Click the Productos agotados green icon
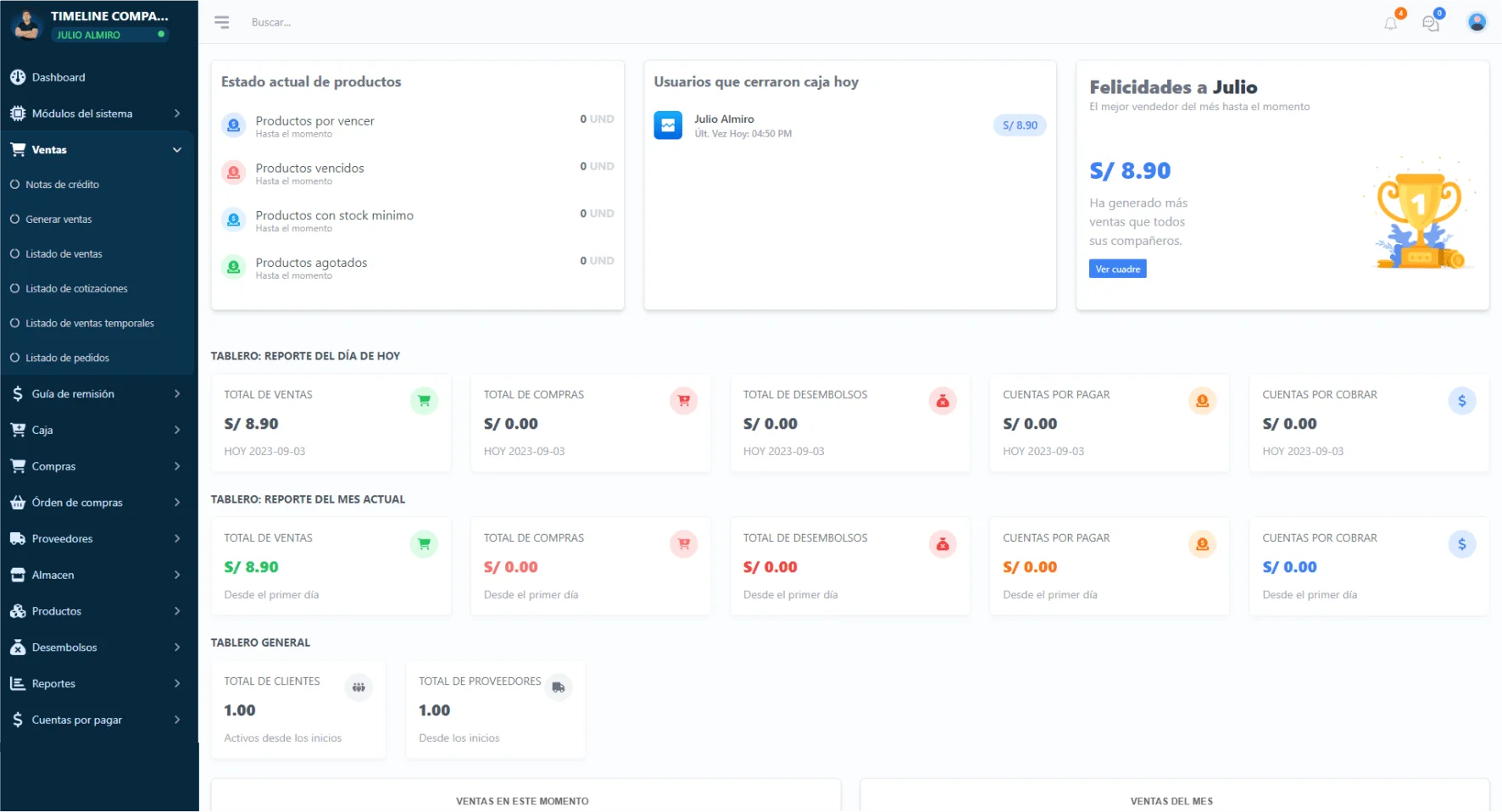 233,268
